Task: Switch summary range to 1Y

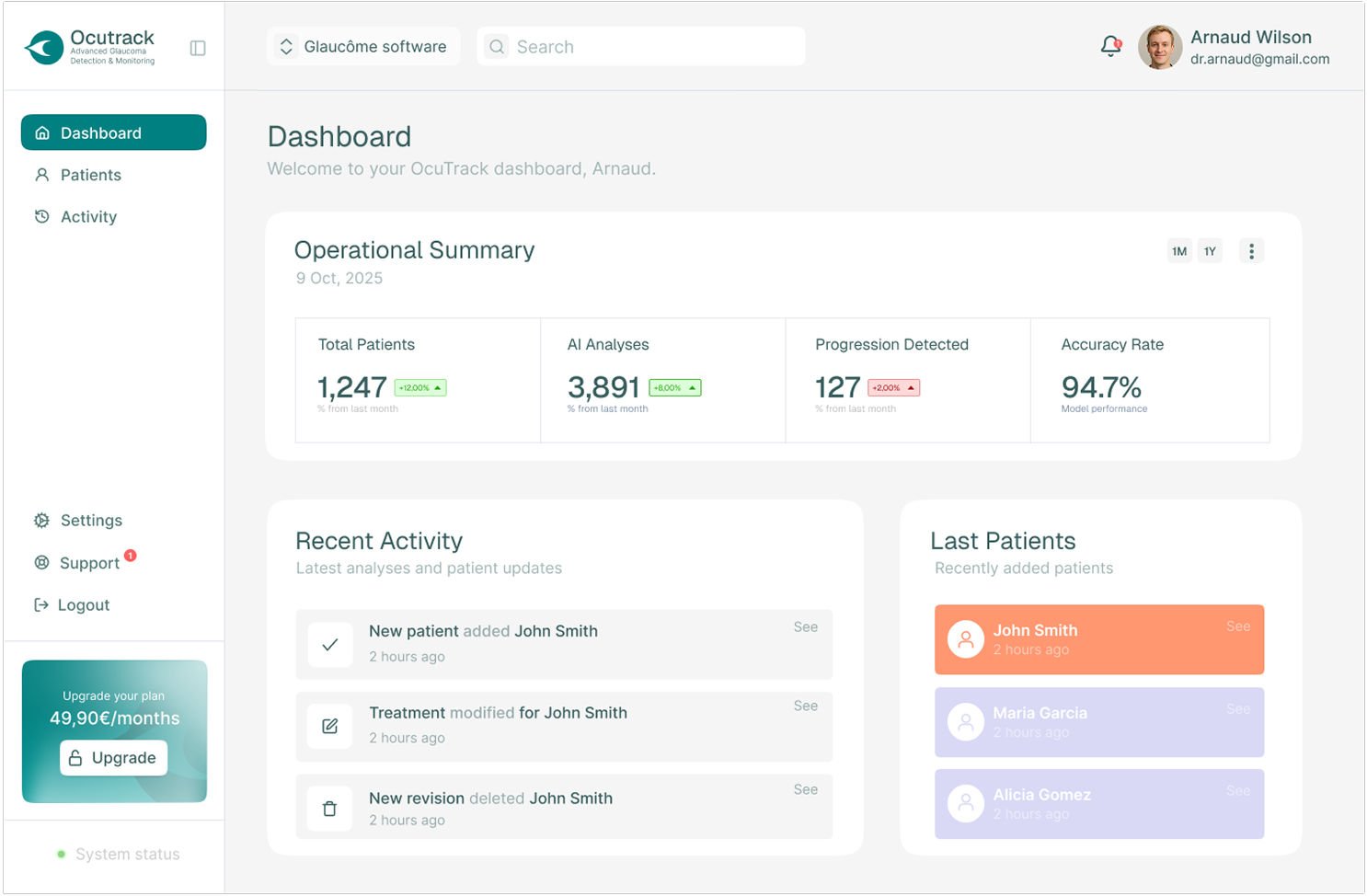Action: point(1210,251)
